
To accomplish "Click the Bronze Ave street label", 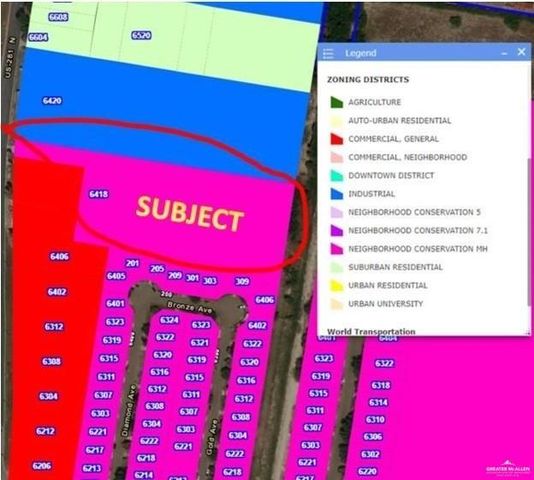I will (x=190, y=308).
